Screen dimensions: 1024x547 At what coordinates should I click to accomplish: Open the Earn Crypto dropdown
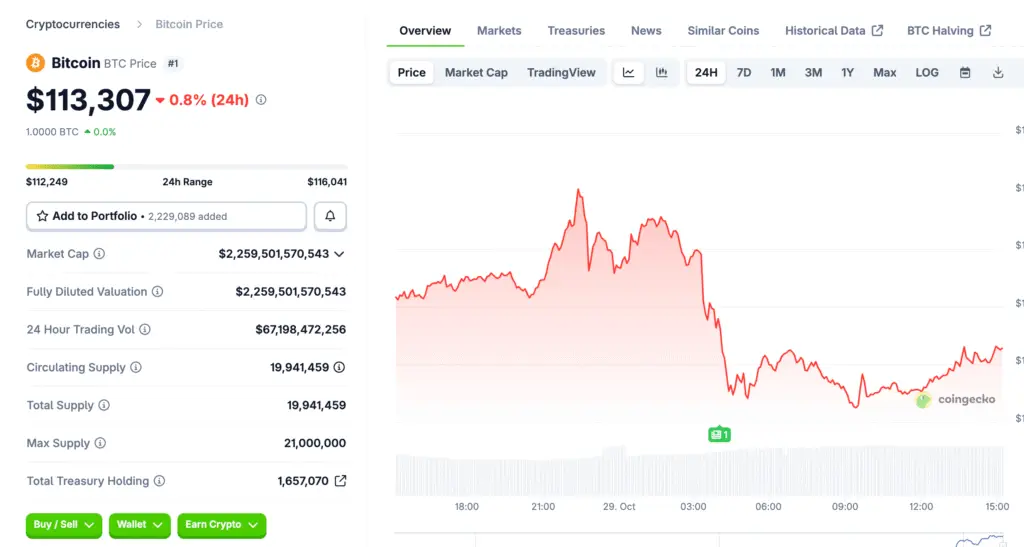point(221,525)
